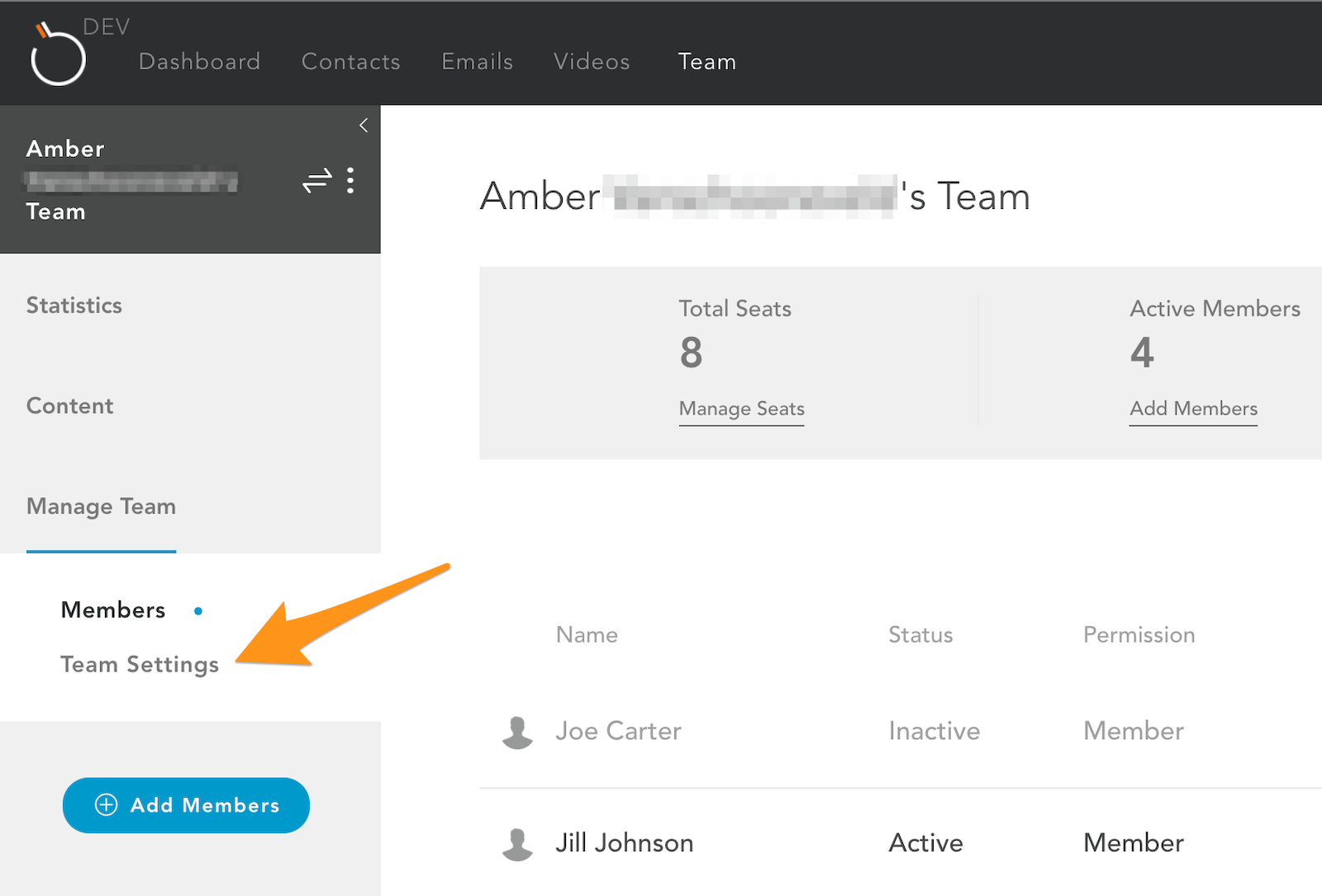Click Joe Carter's Inactive status
The height and width of the screenshot is (896, 1322).
(x=934, y=731)
